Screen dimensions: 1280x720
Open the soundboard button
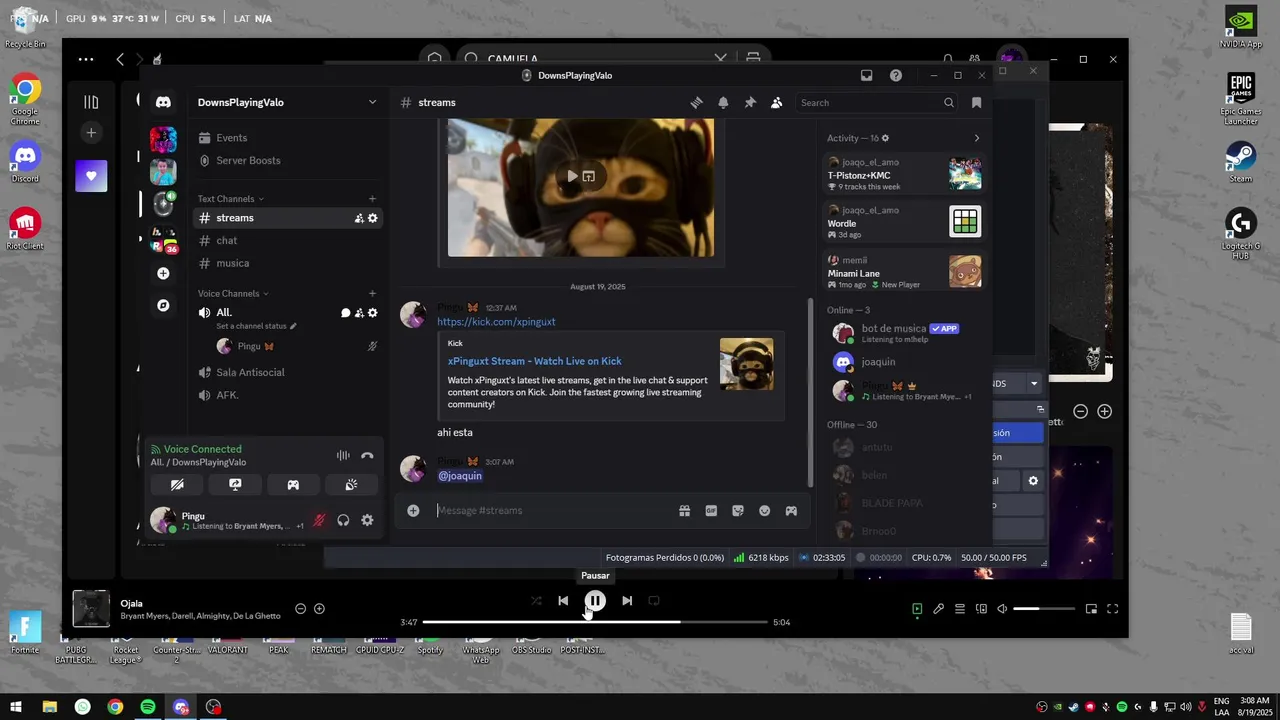351,484
